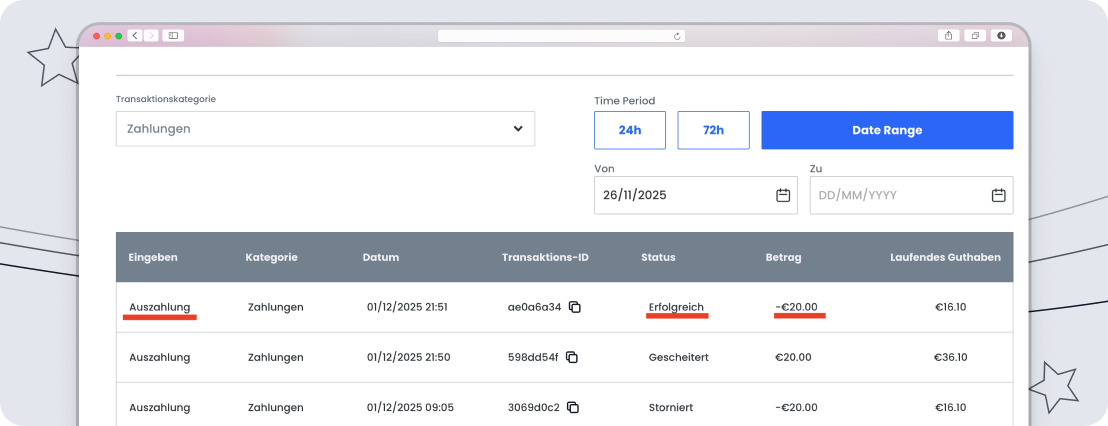The height and width of the screenshot is (426, 1108).
Task: Select the 72h time period
Action: pos(713,130)
